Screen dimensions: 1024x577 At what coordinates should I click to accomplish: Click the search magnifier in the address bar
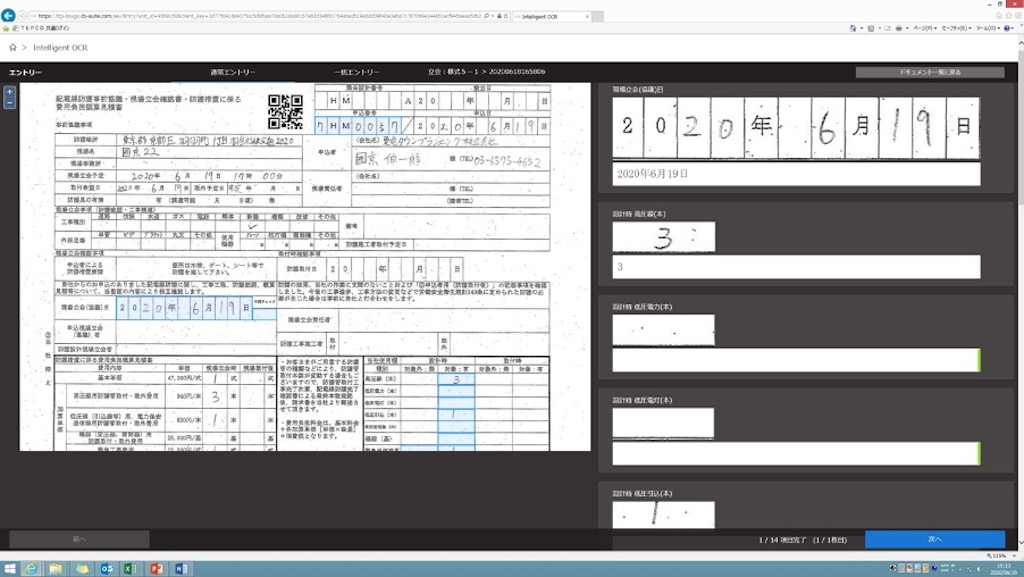click(x=487, y=16)
